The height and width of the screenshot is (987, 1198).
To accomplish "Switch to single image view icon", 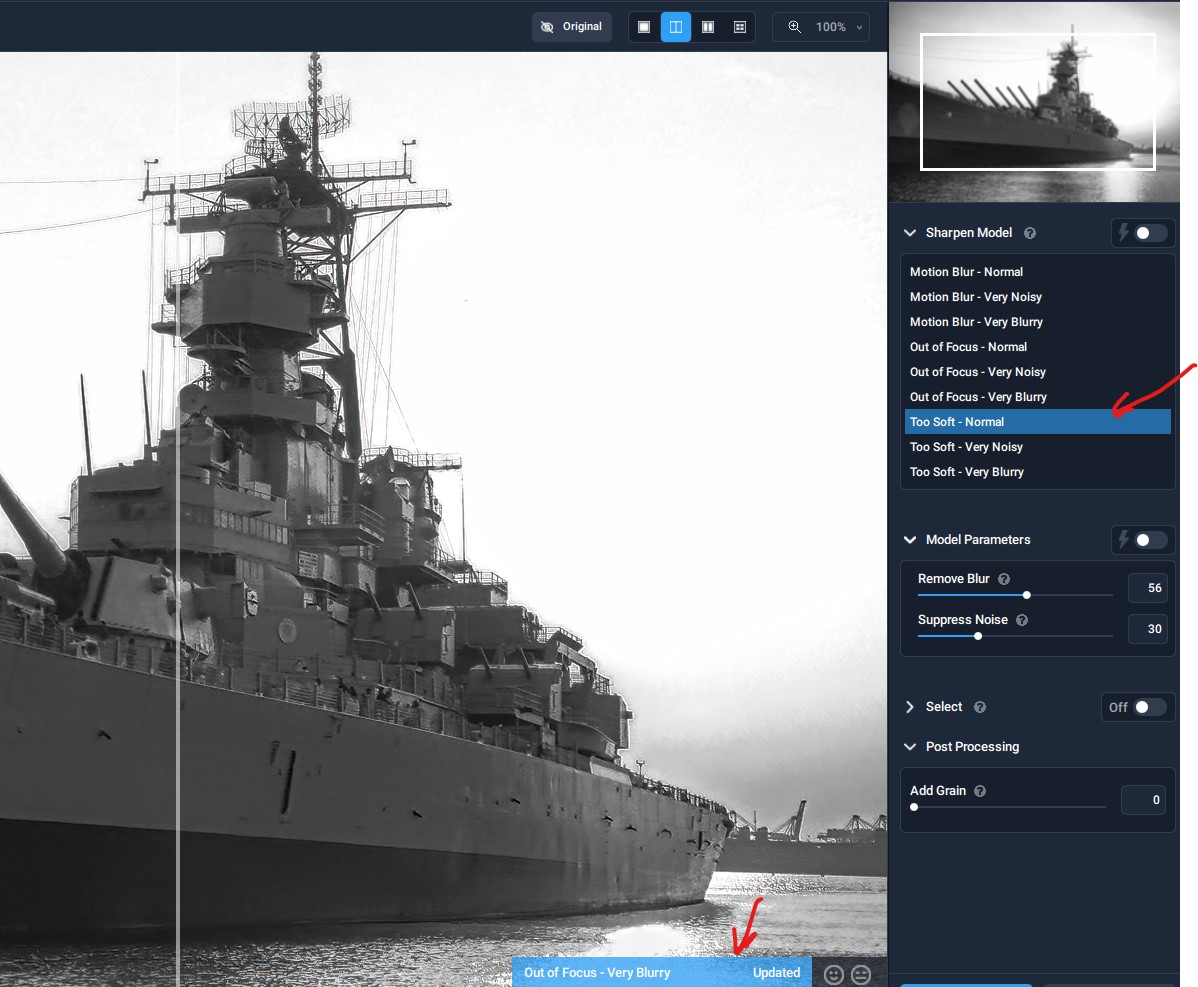I will click(x=644, y=27).
